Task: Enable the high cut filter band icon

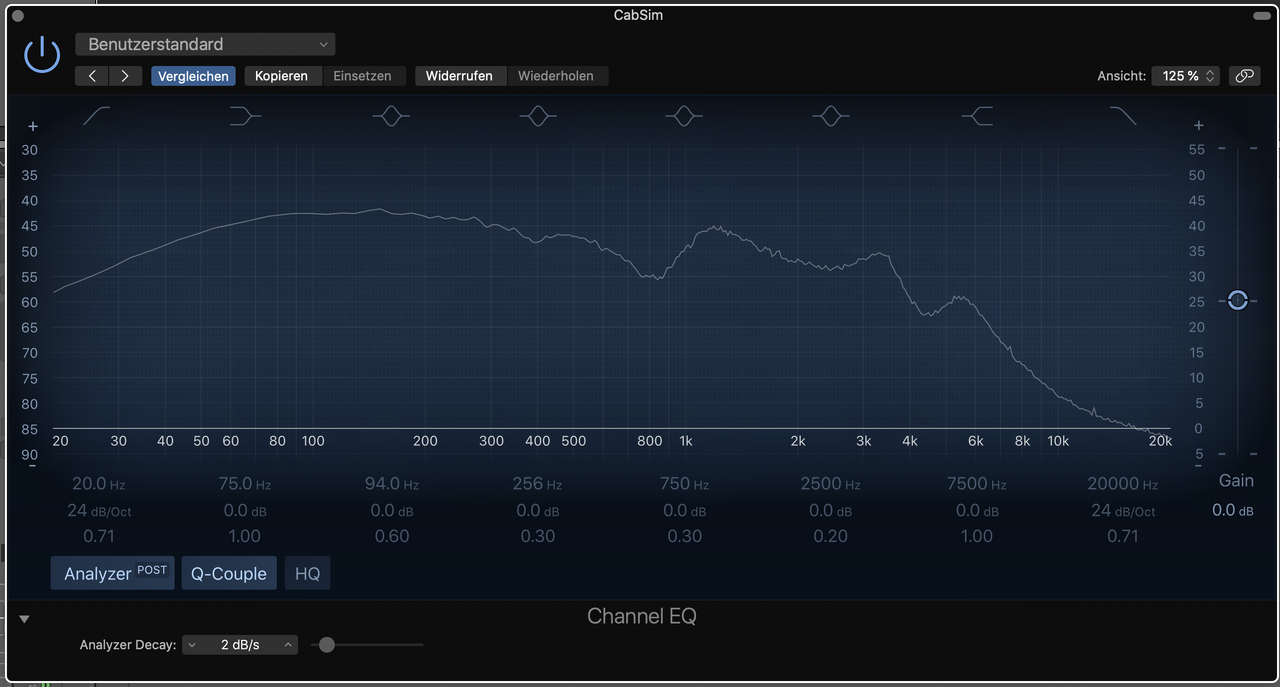Action: pos(1123,116)
